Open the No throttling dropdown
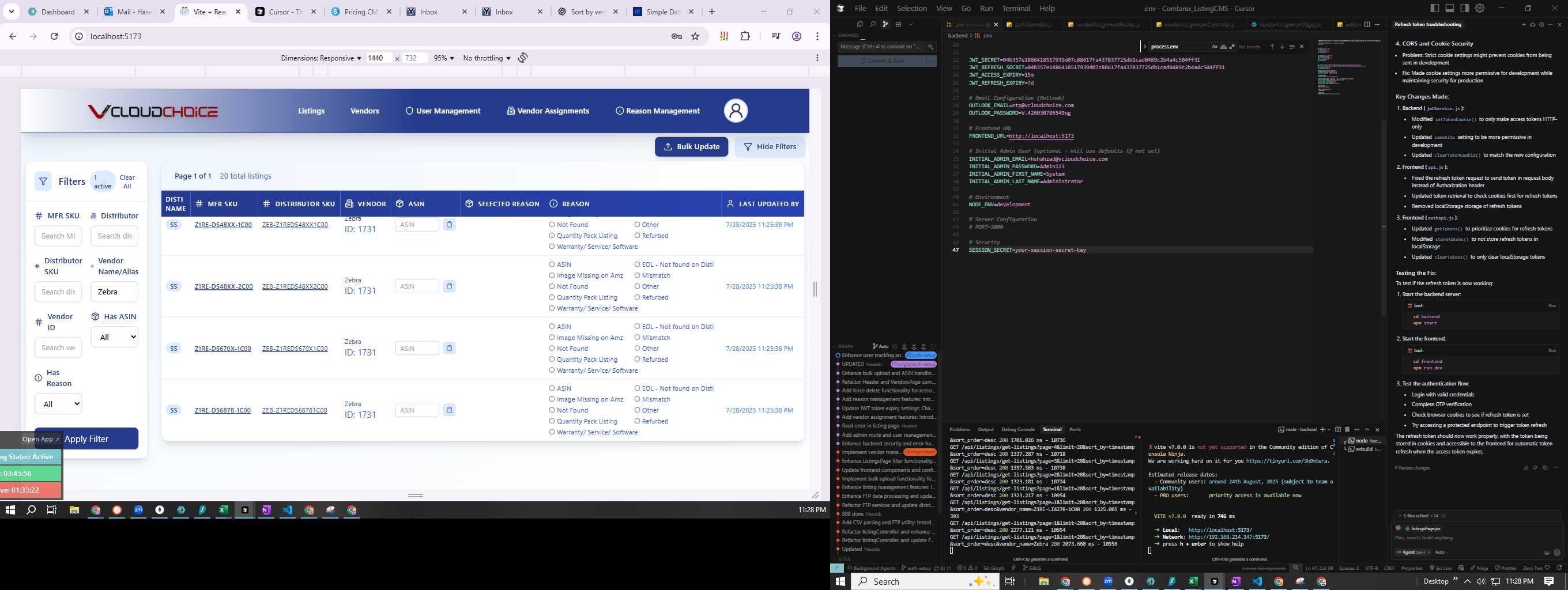This screenshot has width=1568, height=590. 487,58
